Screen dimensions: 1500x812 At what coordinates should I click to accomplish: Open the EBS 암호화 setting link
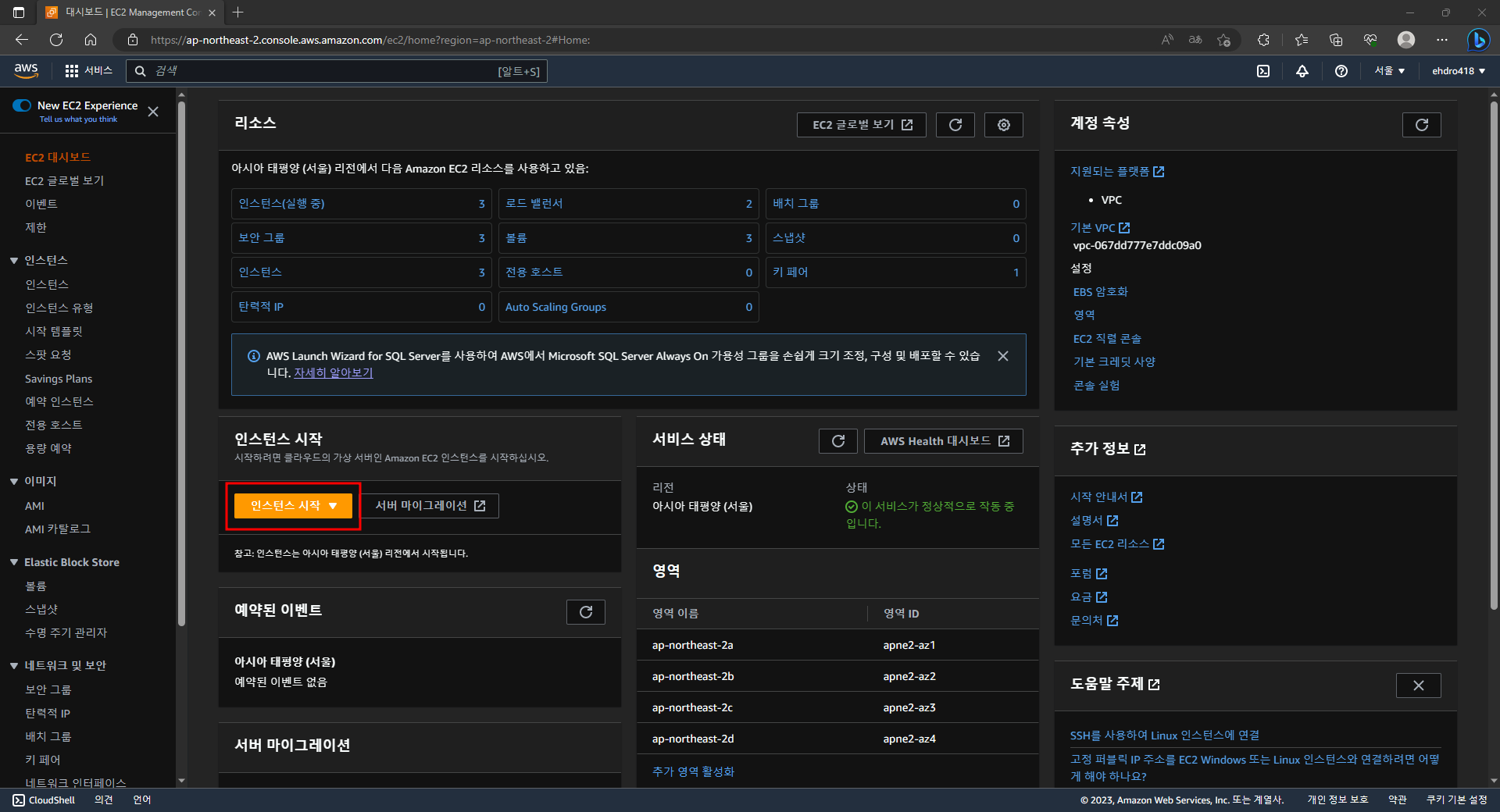click(1101, 292)
